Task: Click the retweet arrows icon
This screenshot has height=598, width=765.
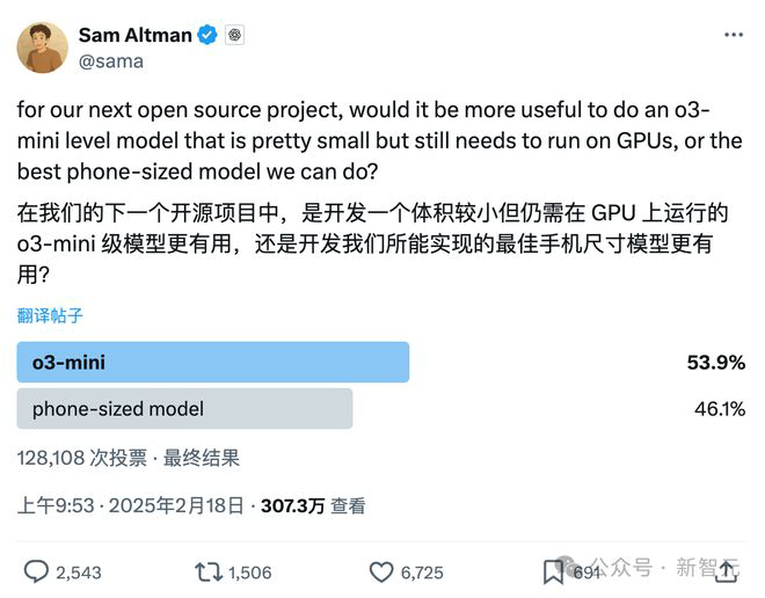Action: [x=208, y=572]
